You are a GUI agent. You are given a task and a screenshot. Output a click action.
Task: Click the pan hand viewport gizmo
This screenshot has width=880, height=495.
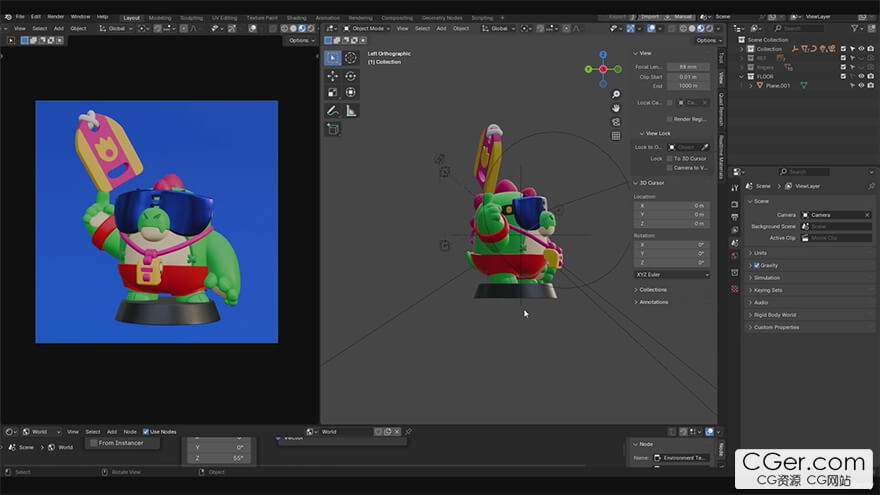[x=616, y=108]
